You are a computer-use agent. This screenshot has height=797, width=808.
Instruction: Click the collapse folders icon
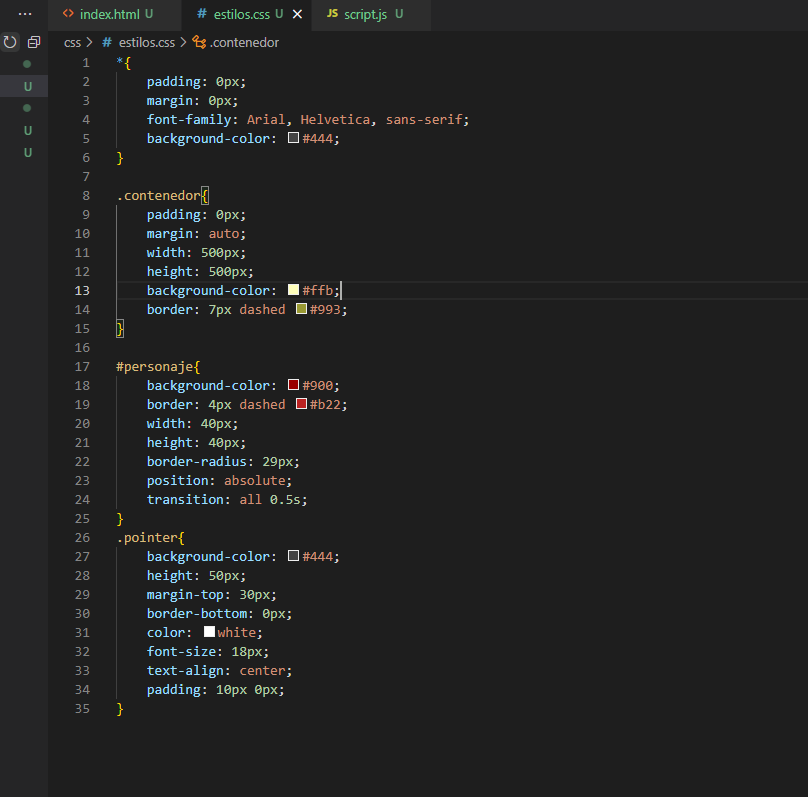tap(34, 42)
